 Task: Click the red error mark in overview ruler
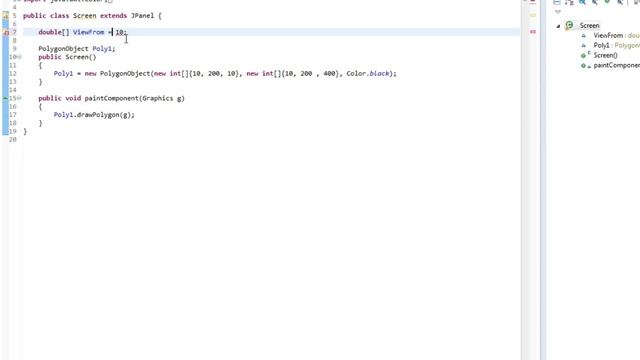[x=533, y=32]
